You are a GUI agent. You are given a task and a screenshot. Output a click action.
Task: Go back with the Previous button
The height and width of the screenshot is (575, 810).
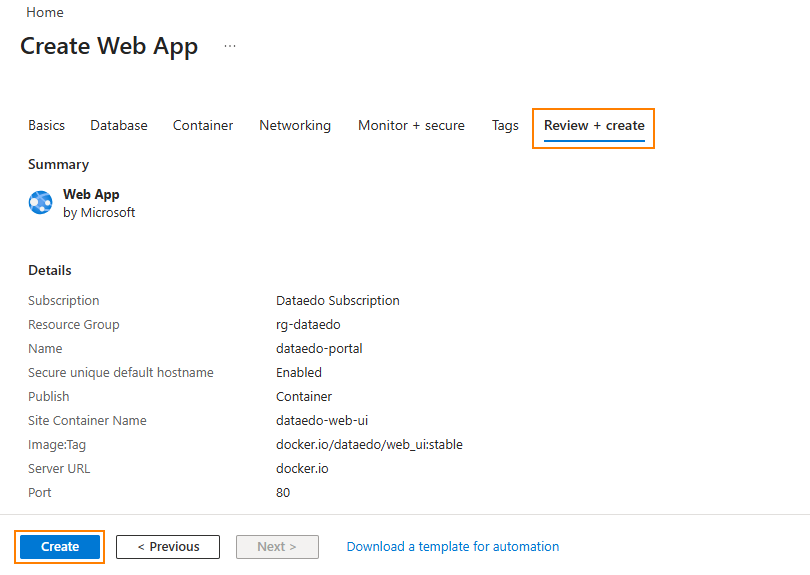(168, 547)
